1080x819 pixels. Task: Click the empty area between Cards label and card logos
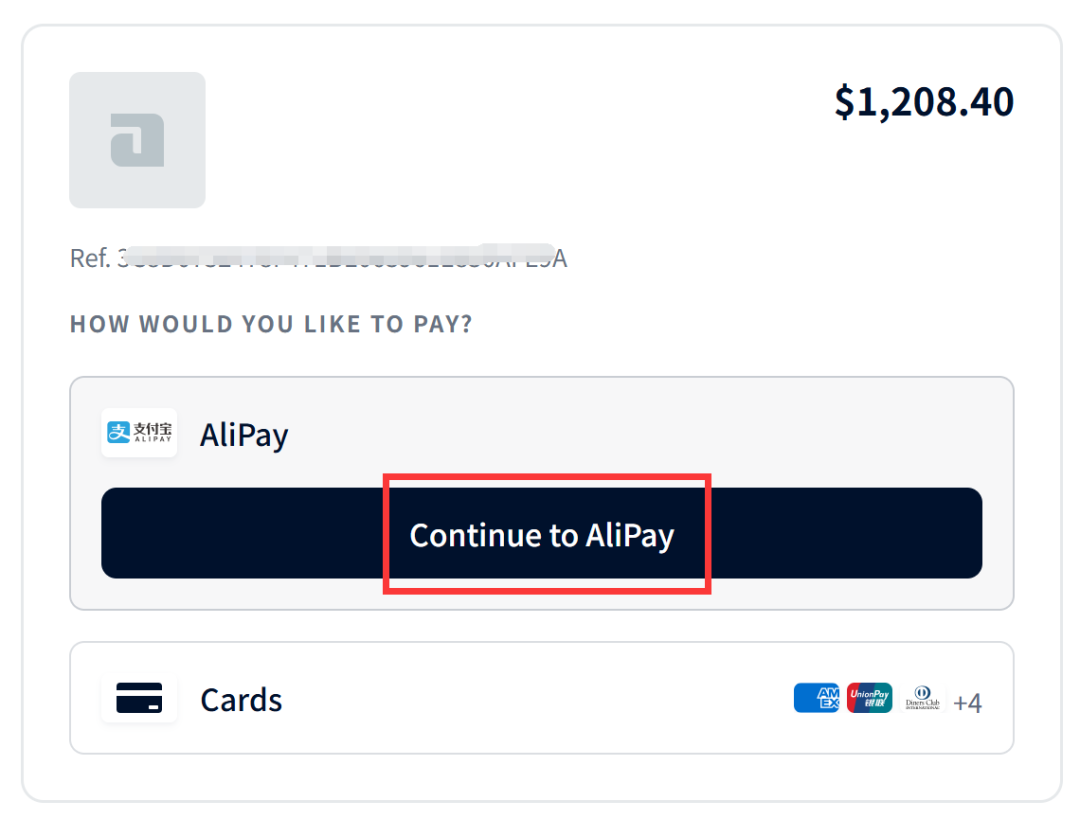pos(537,698)
